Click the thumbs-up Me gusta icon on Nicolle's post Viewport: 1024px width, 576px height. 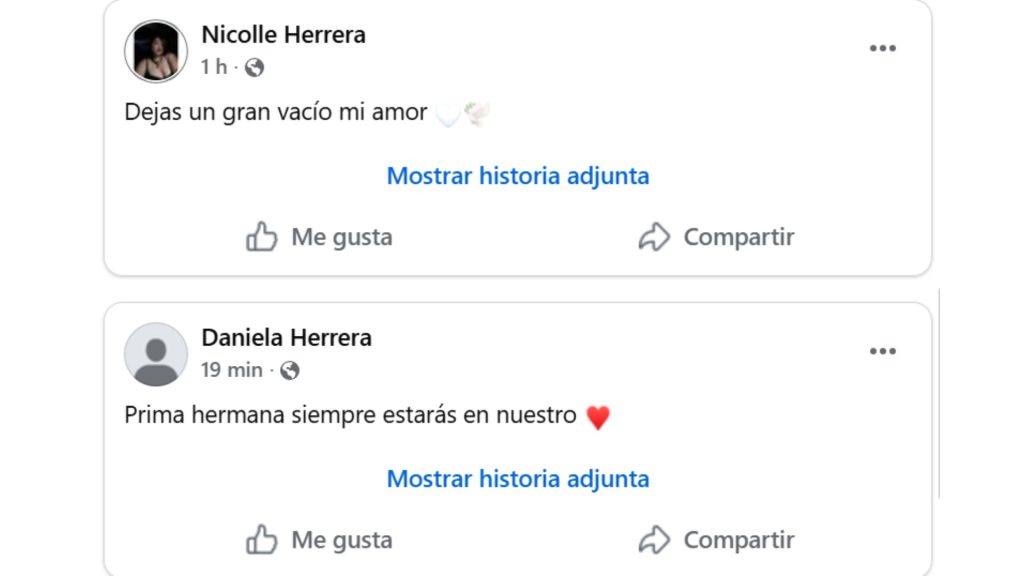[x=262, y=237]
